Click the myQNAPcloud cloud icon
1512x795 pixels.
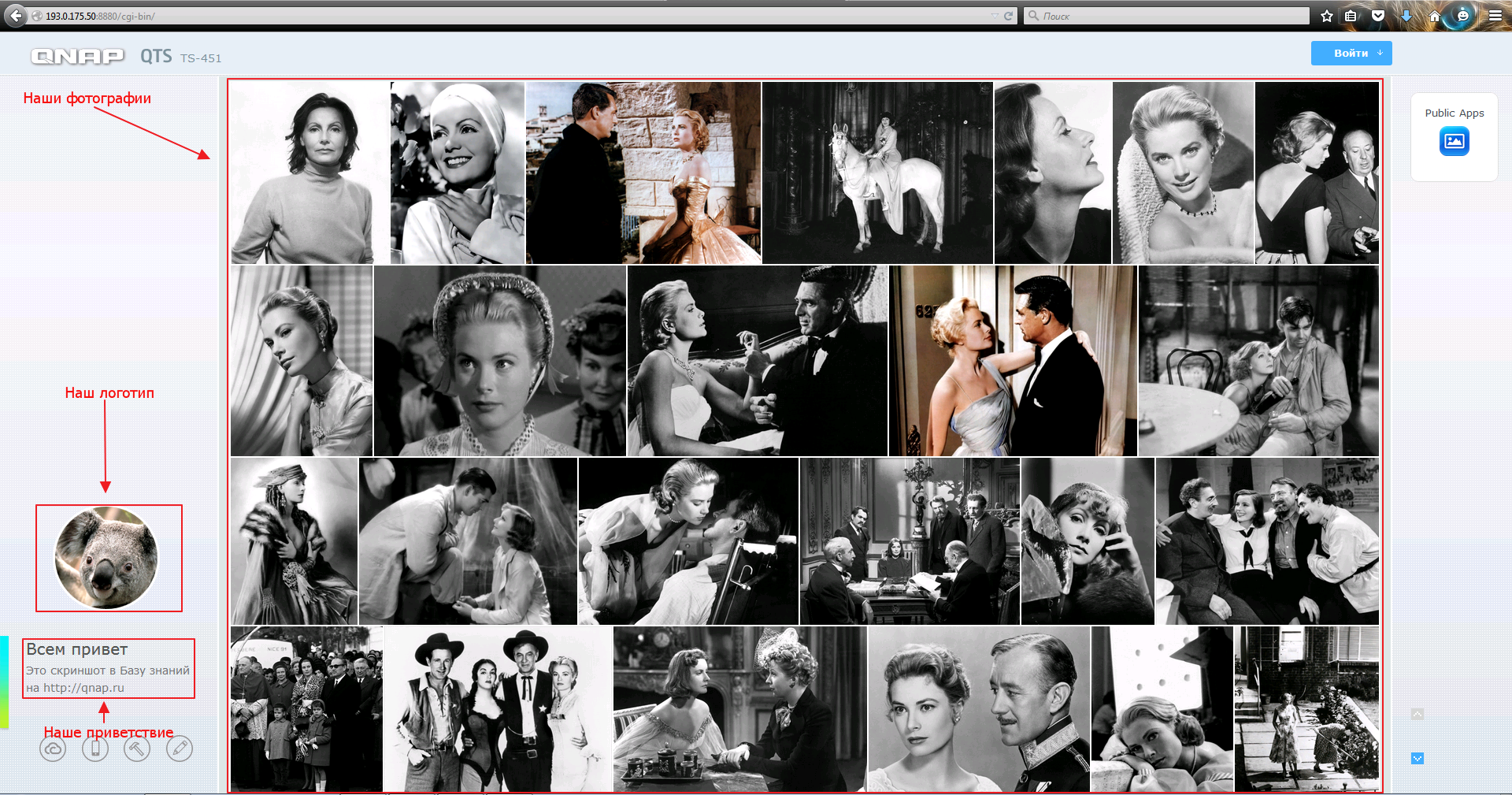pos(53,749)
